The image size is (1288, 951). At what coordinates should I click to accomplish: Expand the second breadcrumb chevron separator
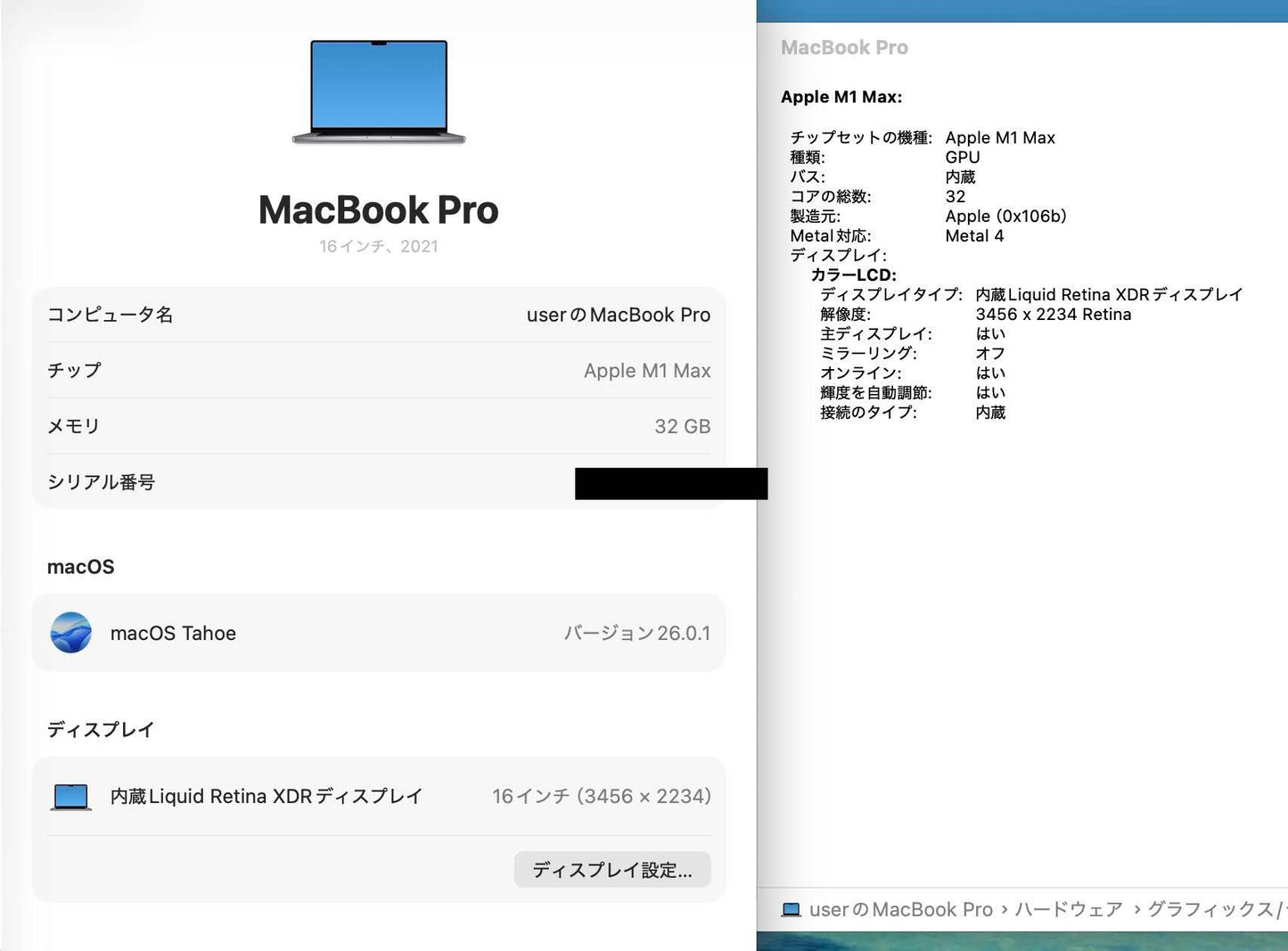coord(1136,909)
